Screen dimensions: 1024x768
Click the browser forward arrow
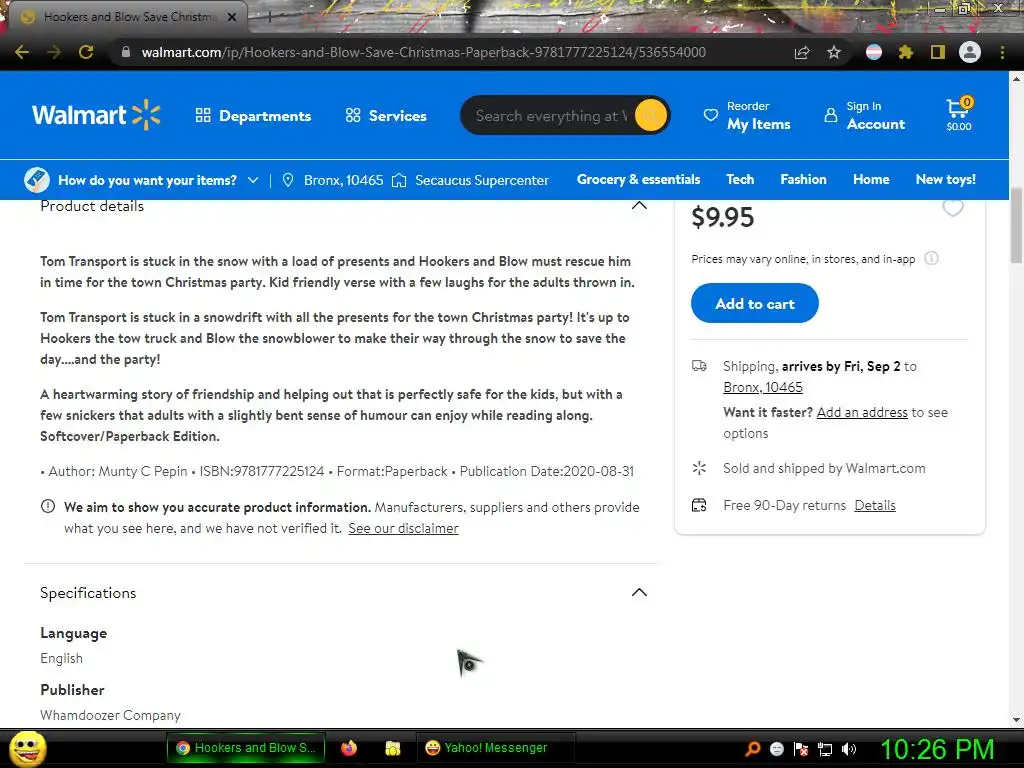click(x=54, y=52)
